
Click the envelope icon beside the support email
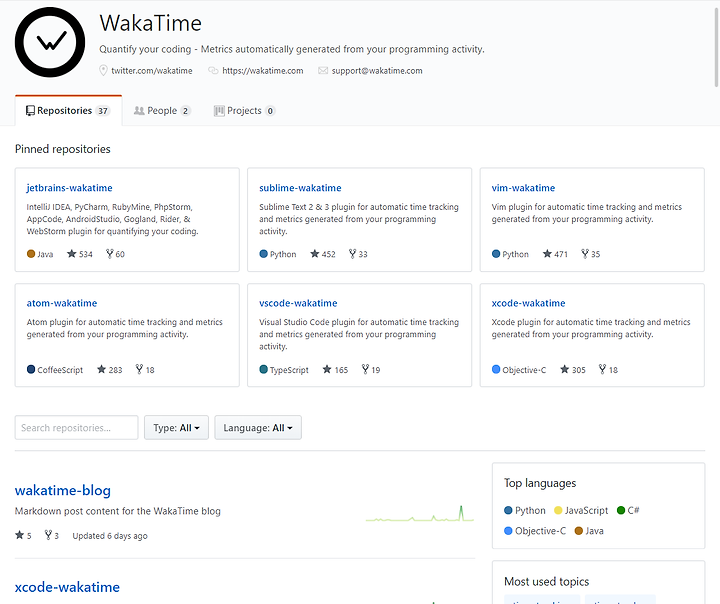(323, 70)
